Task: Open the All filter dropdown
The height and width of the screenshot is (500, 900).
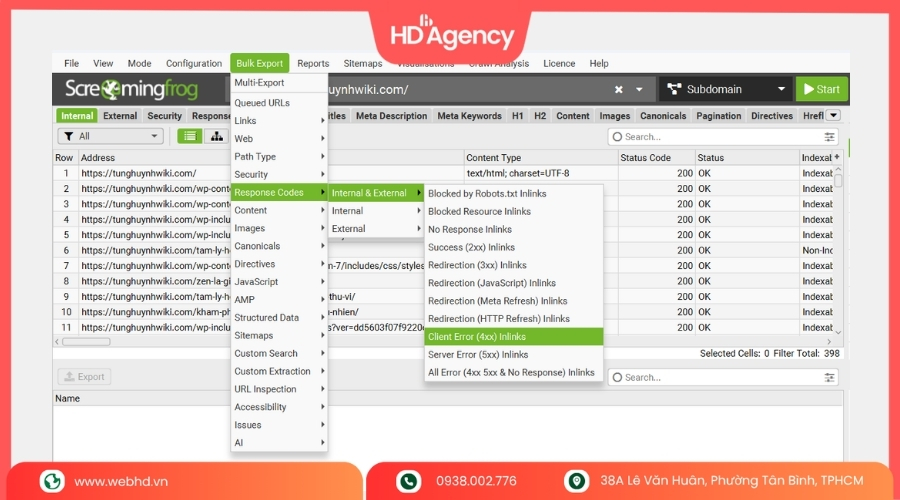Action: coord(110,136)
